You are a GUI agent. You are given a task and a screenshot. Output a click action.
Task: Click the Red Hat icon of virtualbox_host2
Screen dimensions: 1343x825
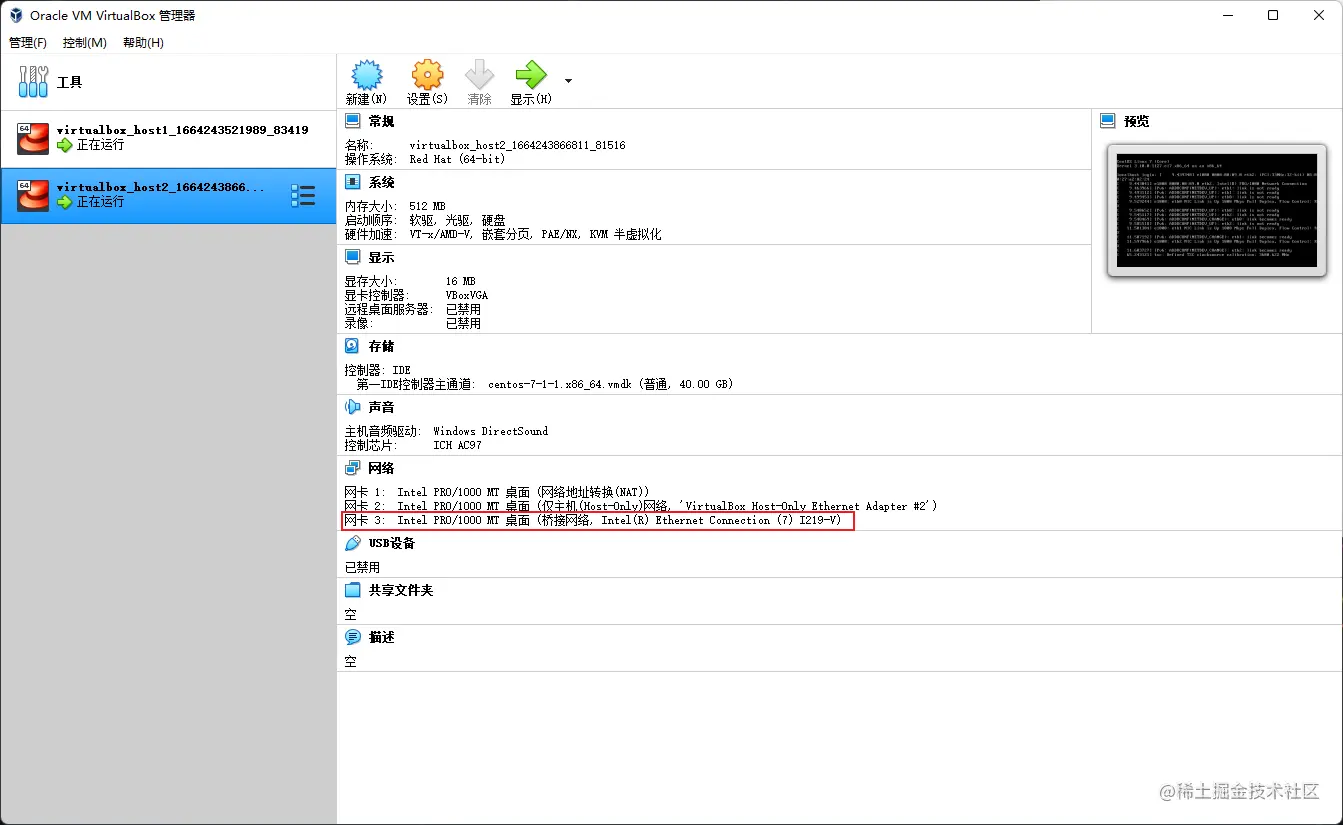click(x=33, y=196)
